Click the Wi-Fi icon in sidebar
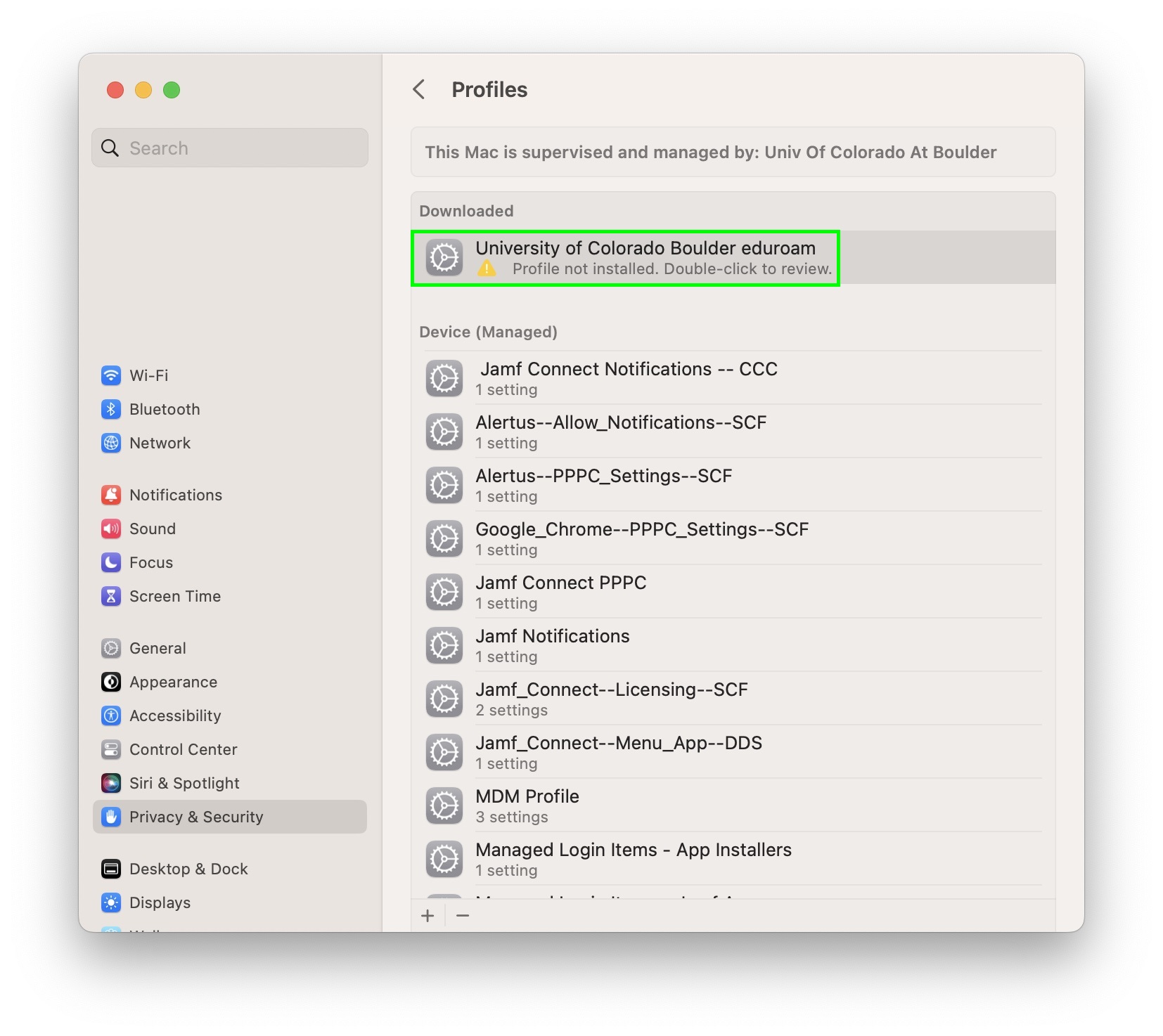Image resolution: width=1163 pixels, height=1036 pixels. [111, 375]
